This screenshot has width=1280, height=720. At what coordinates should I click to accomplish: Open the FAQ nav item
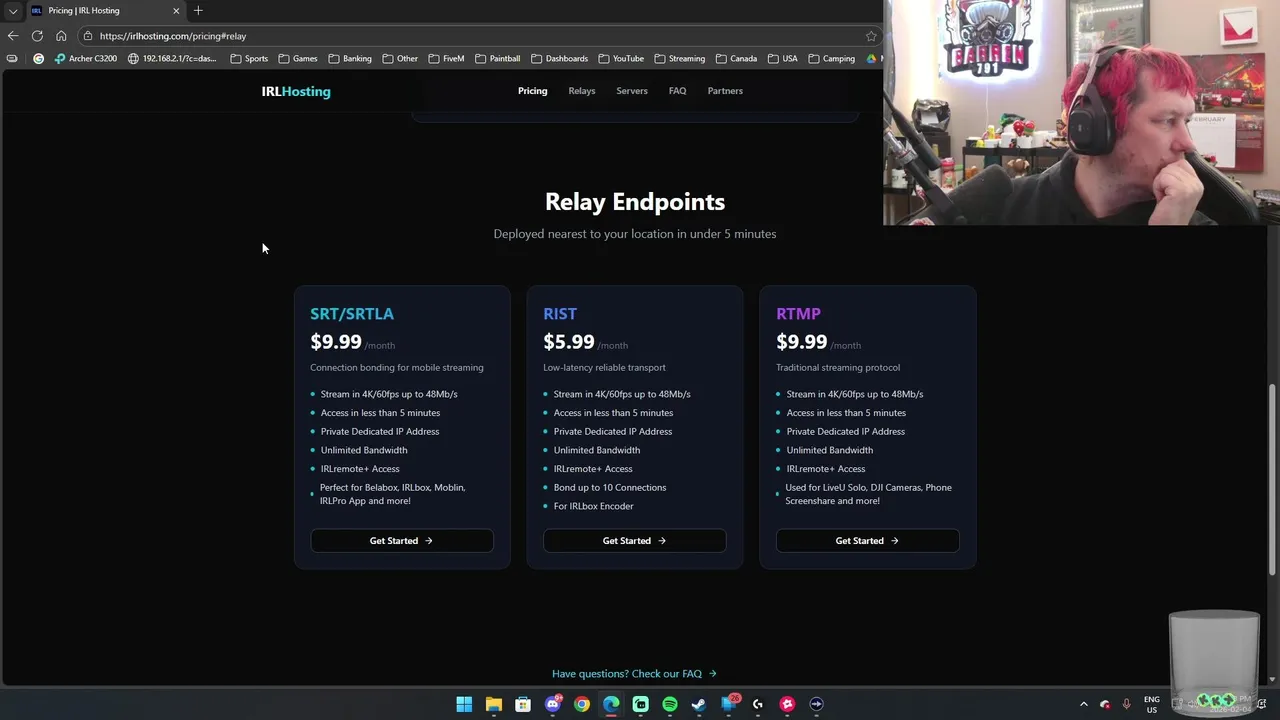[677, 91]
